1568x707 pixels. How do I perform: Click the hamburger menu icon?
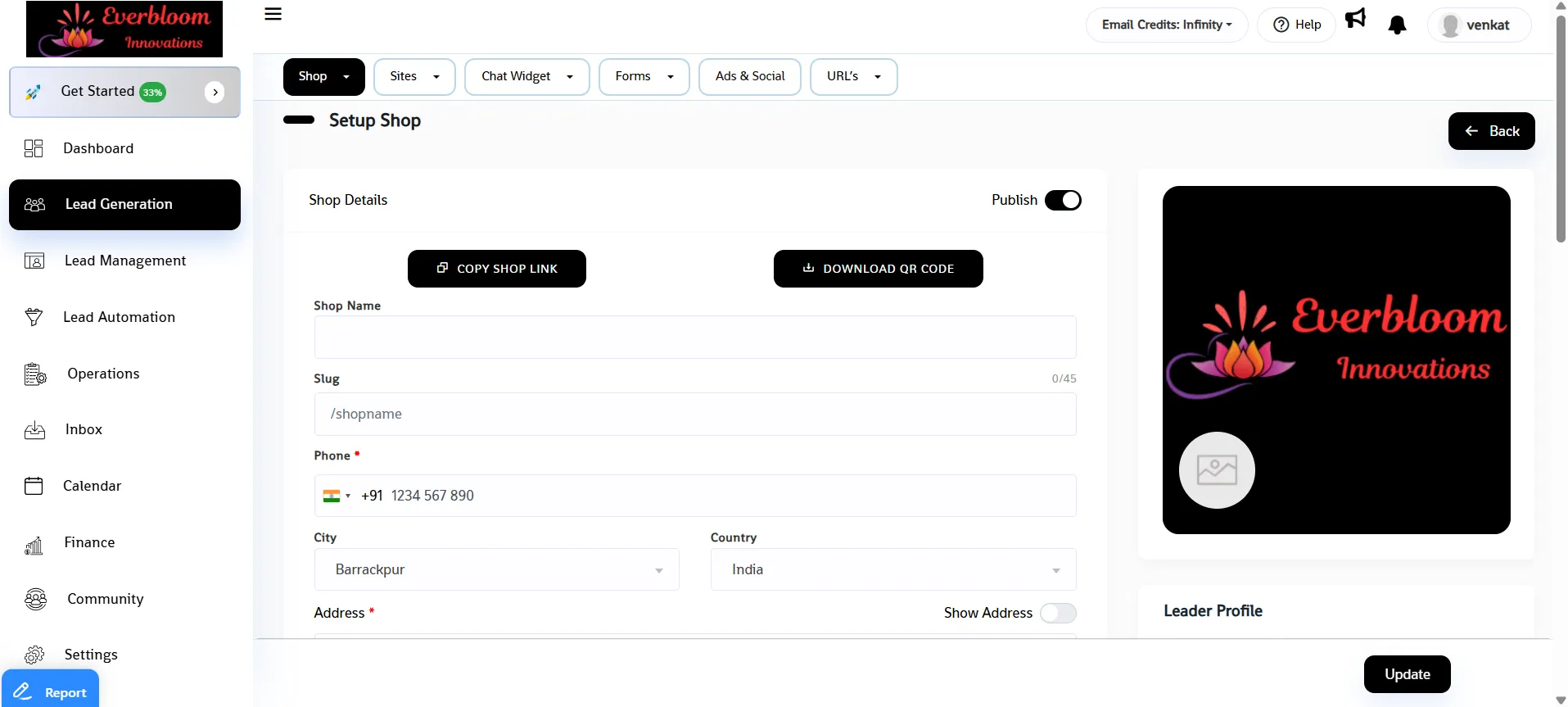[x=273, y=14]
